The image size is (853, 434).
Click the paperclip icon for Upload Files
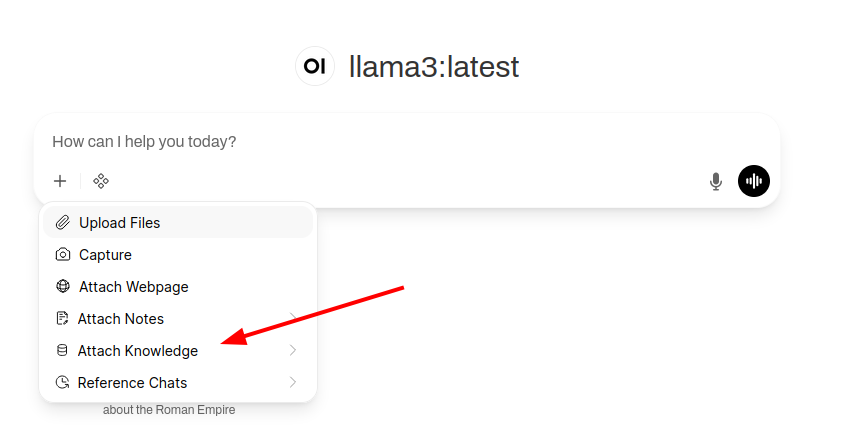[x=63, y=222]
